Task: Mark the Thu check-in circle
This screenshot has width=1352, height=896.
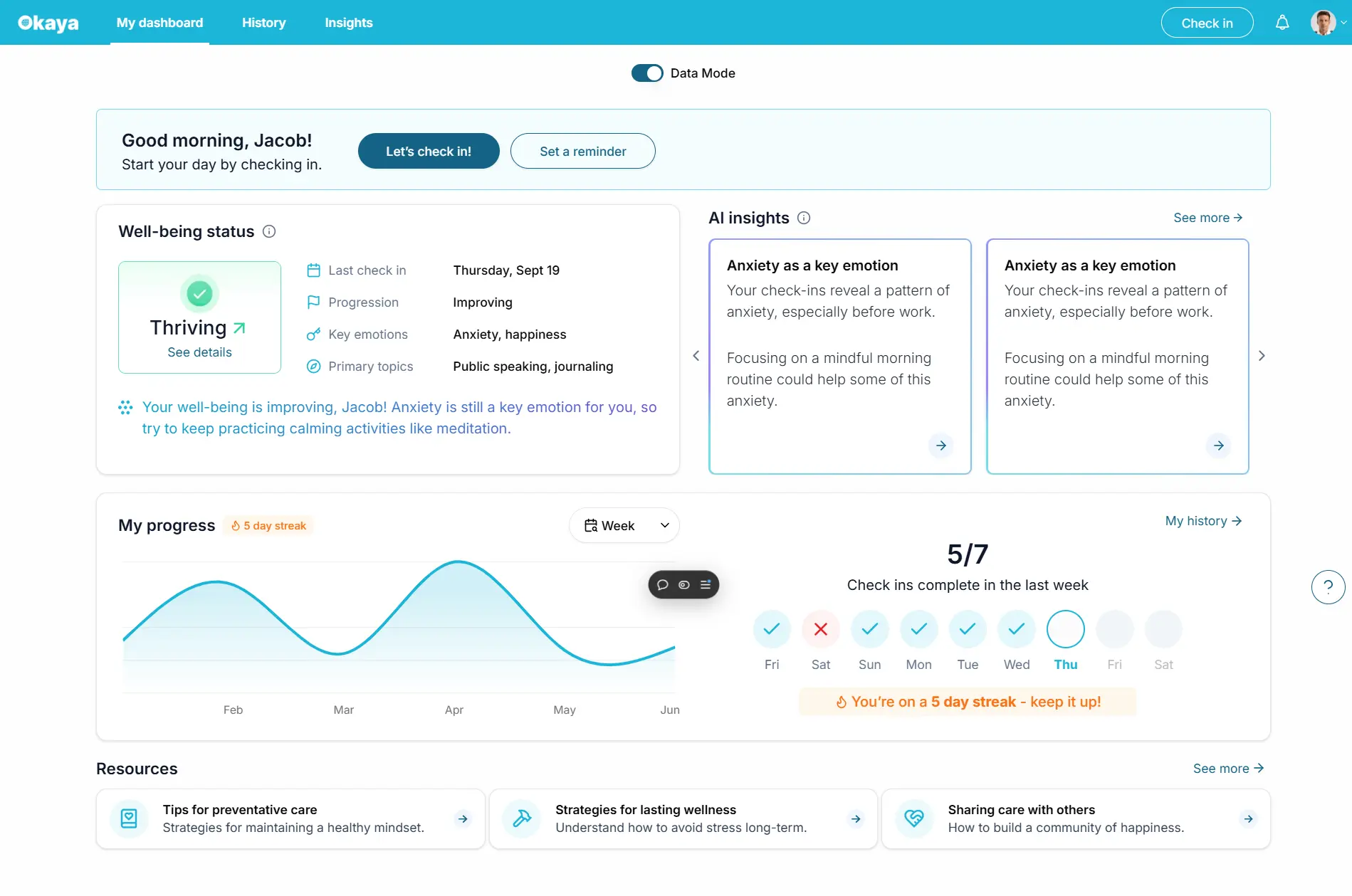Action: point(1065,629)
